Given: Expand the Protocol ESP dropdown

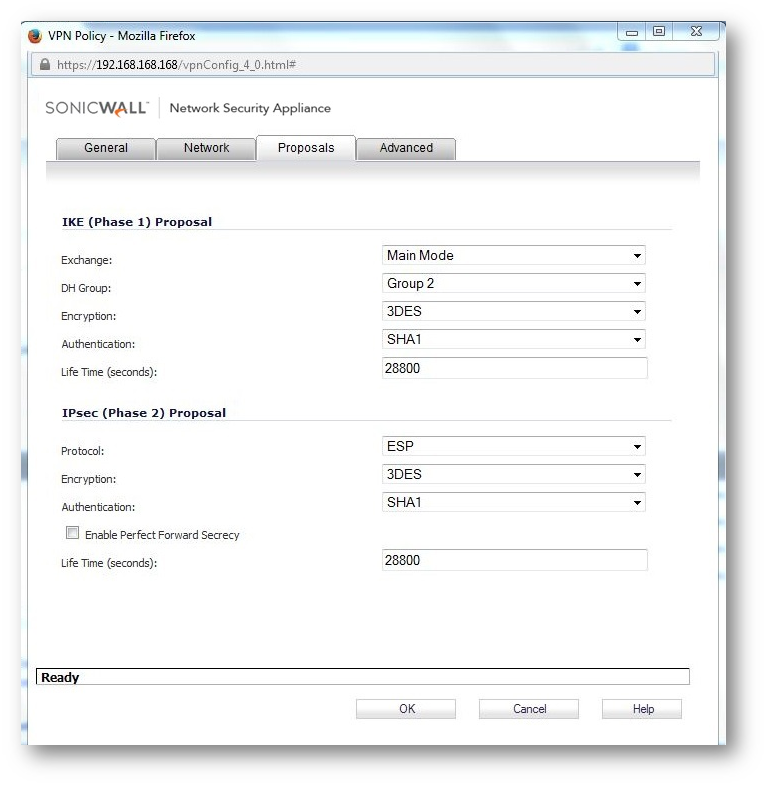Looking at the screenshot, I should click(x=514, y=447).
